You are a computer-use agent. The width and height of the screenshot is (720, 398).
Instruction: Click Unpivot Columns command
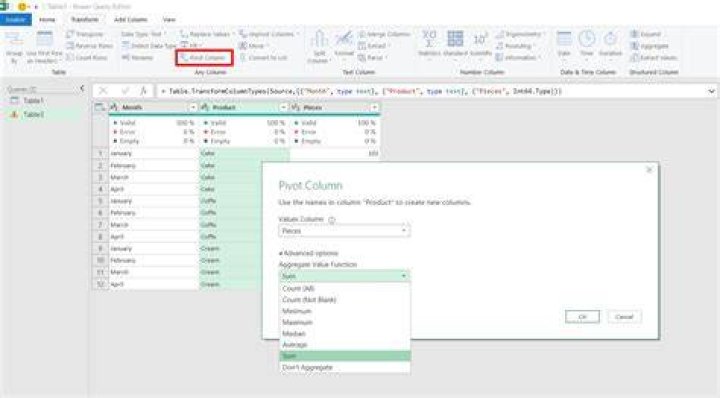270,34
